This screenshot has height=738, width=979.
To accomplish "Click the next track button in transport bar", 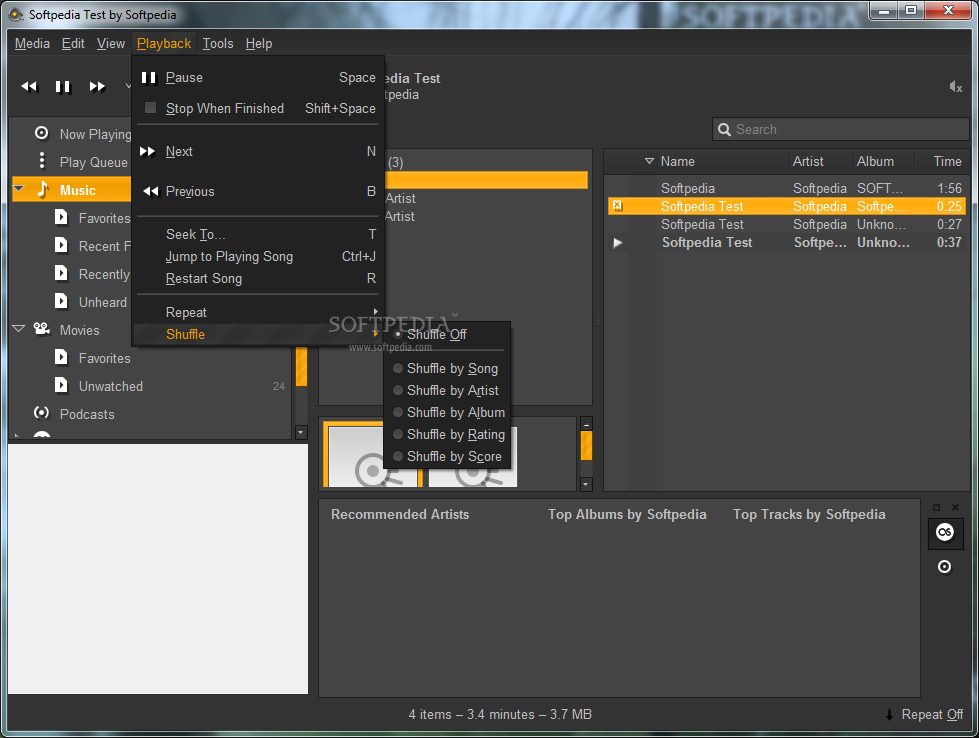I will (97, 86).
